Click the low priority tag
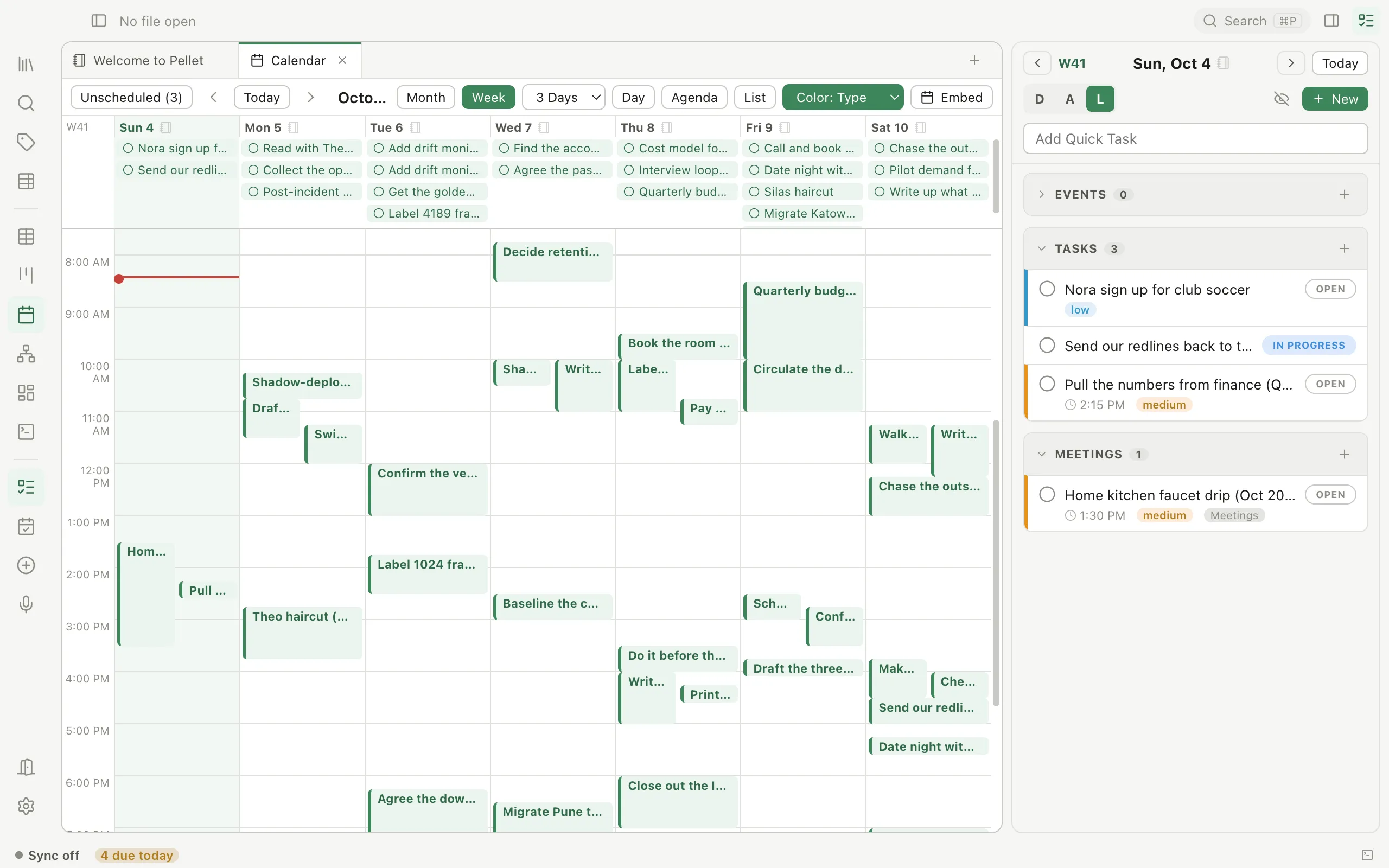The height and width of the screenshot is (868, 1389). tap(1080, 310)
